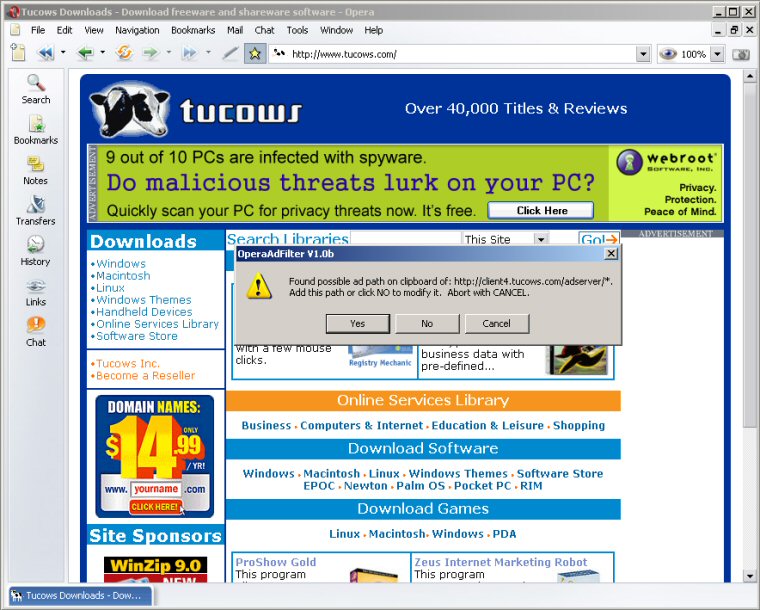Open the Chat menu in menu bar

265,30
